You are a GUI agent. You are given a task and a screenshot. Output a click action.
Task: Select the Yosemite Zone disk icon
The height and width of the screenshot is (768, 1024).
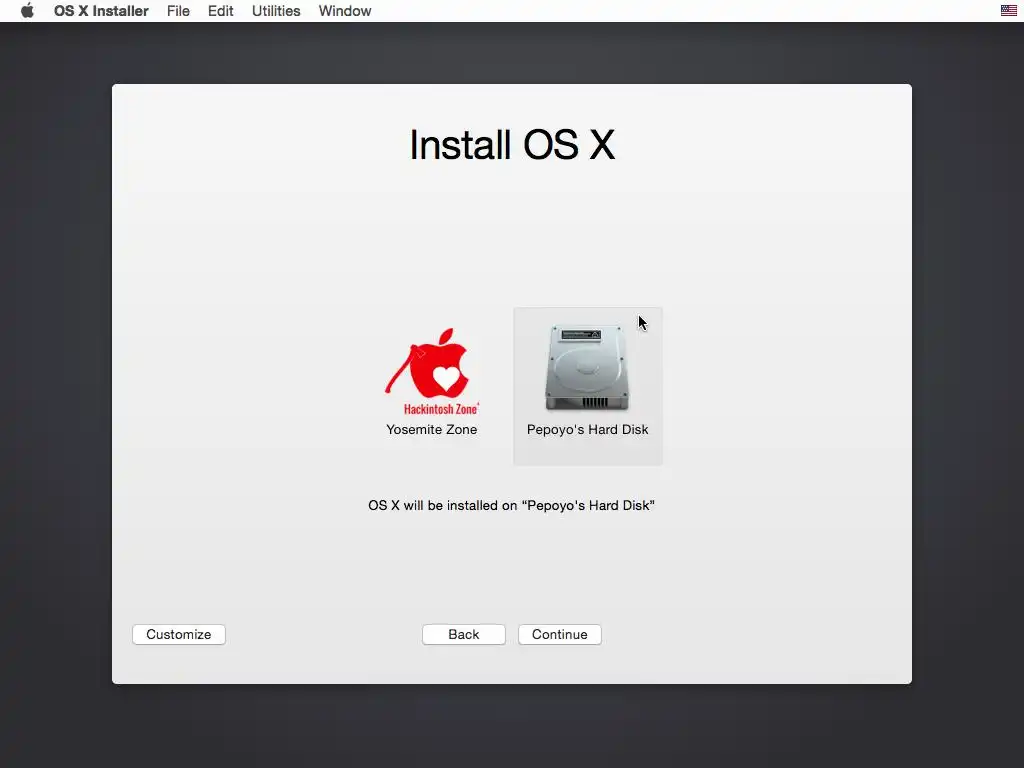pyautogui.click(x=432, y=372)
